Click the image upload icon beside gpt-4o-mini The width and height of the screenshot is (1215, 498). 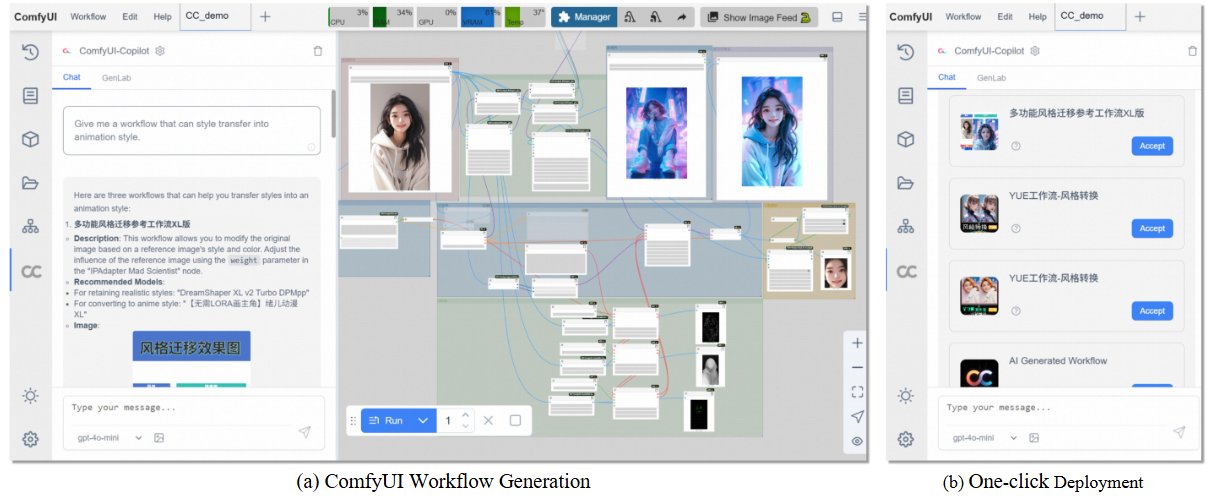click(x=158, y=438)
